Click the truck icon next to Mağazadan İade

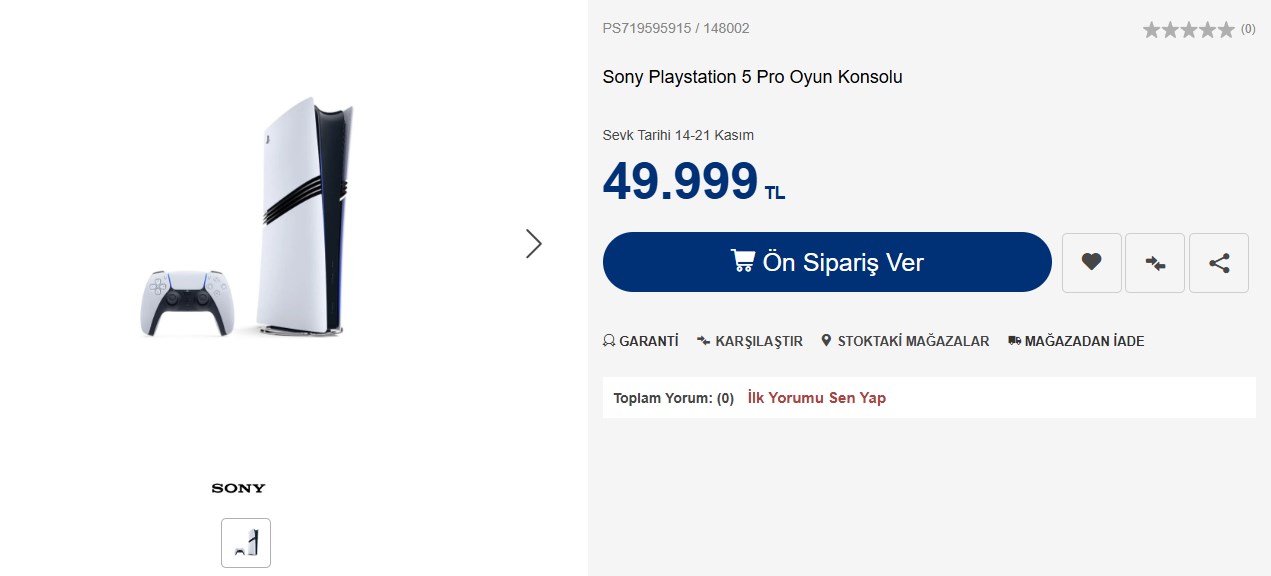point(1015,341)
